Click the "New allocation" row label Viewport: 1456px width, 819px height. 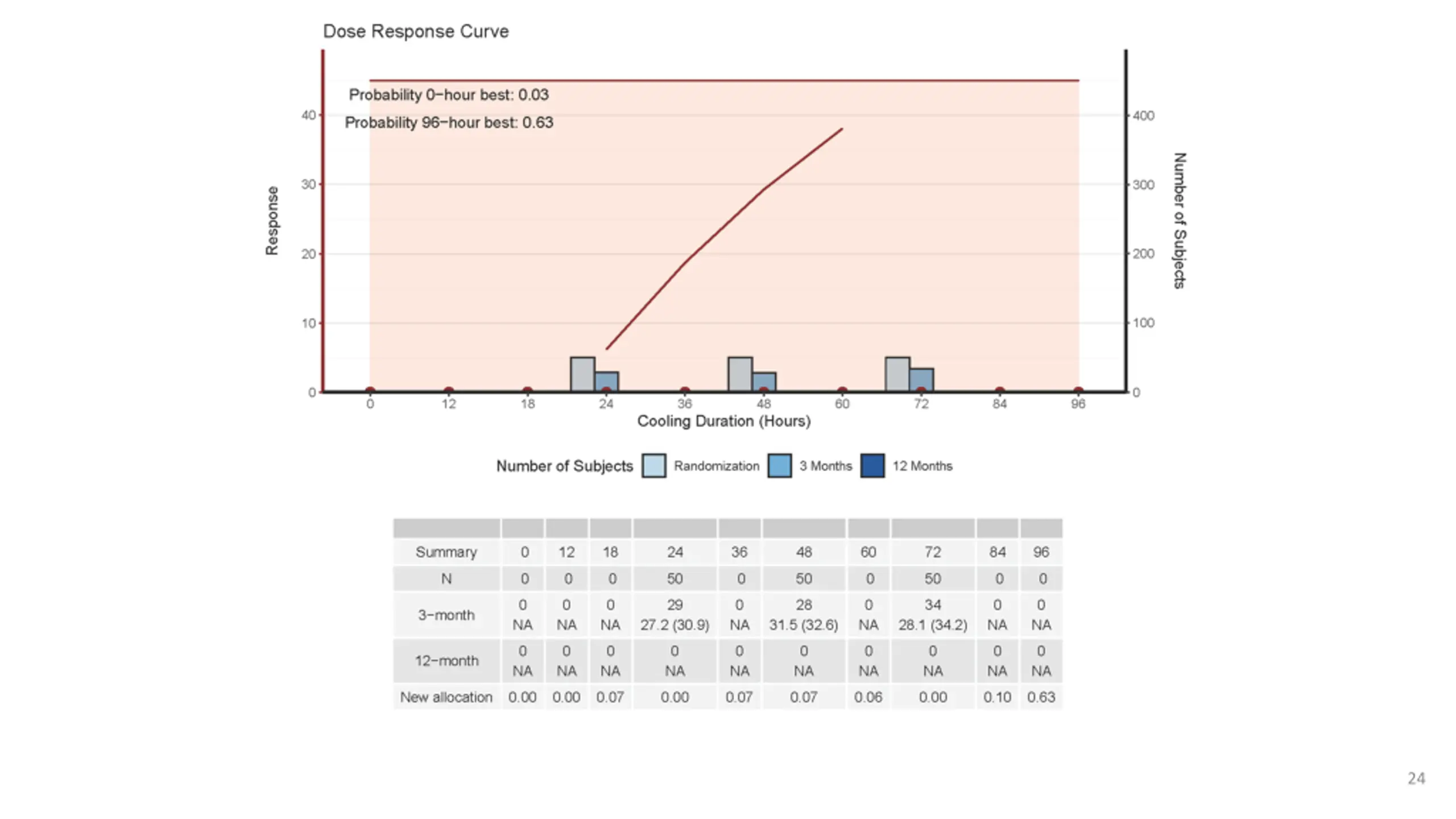446,697
